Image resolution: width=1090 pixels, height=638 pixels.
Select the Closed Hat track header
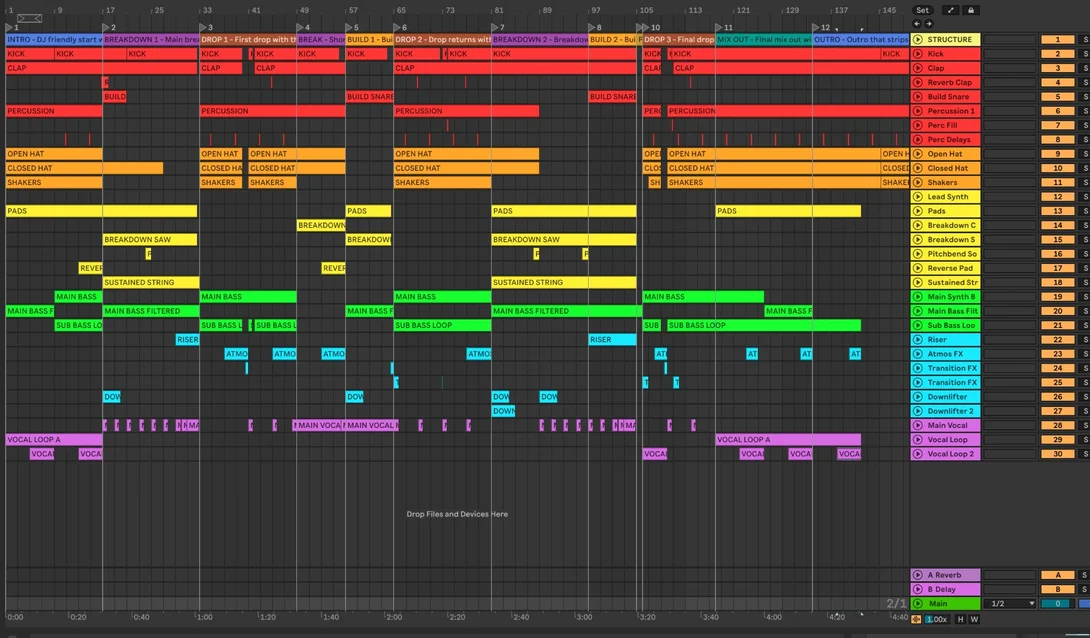(x=945, y=168)
